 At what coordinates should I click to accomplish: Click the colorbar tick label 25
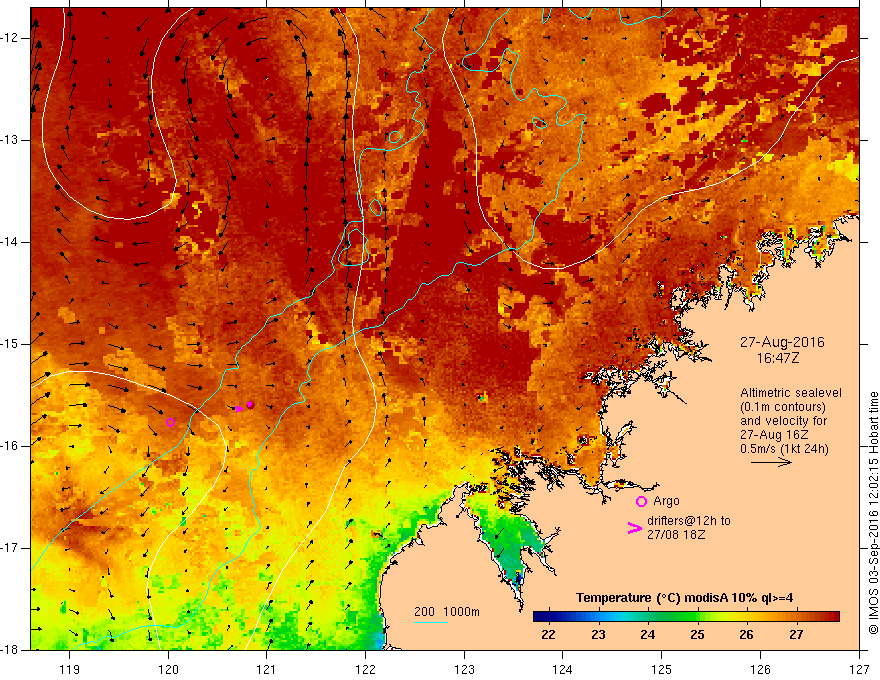(697, 635)
